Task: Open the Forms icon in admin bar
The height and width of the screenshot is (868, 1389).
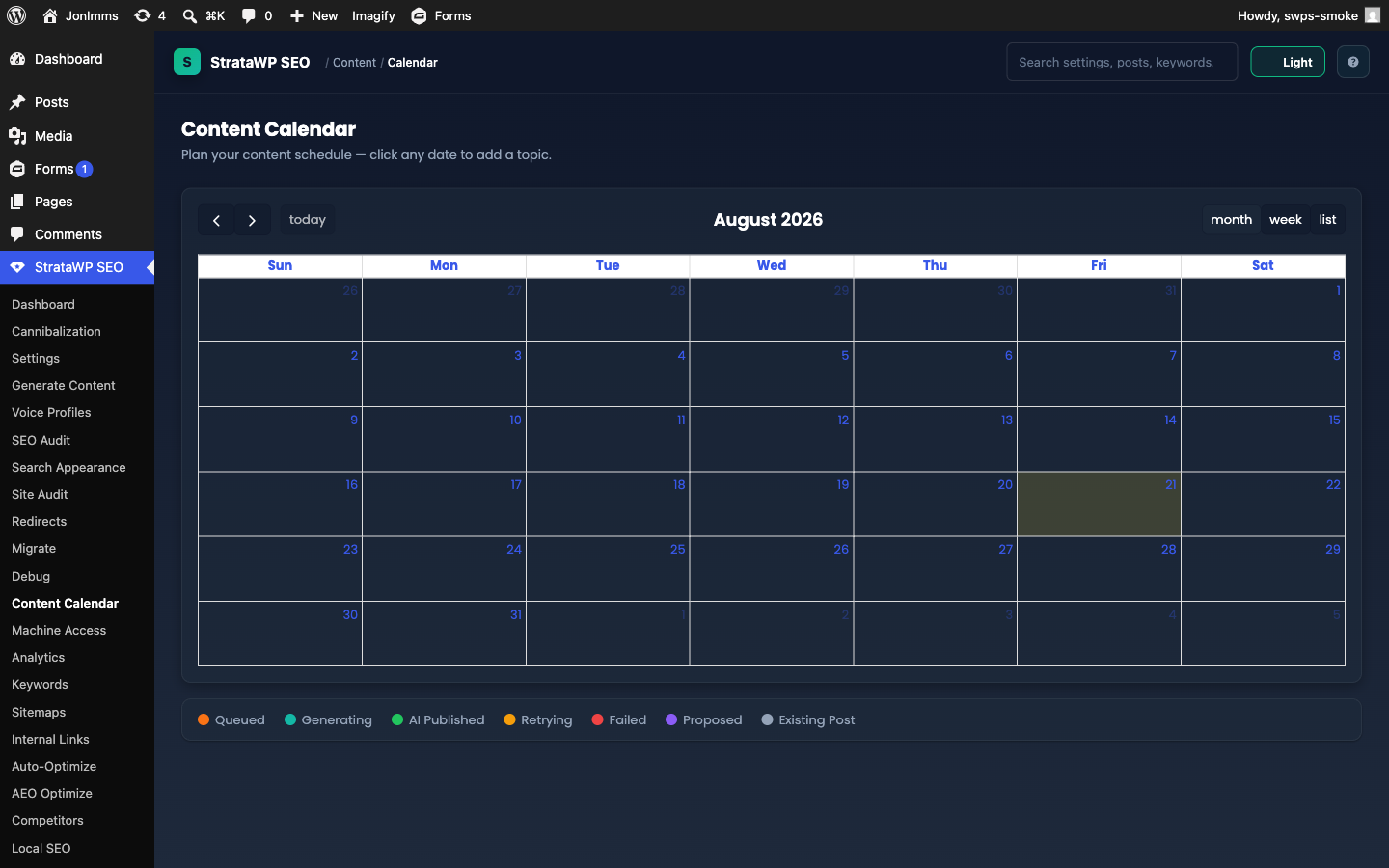Action: pyautogui.click(x=419, y=15)
